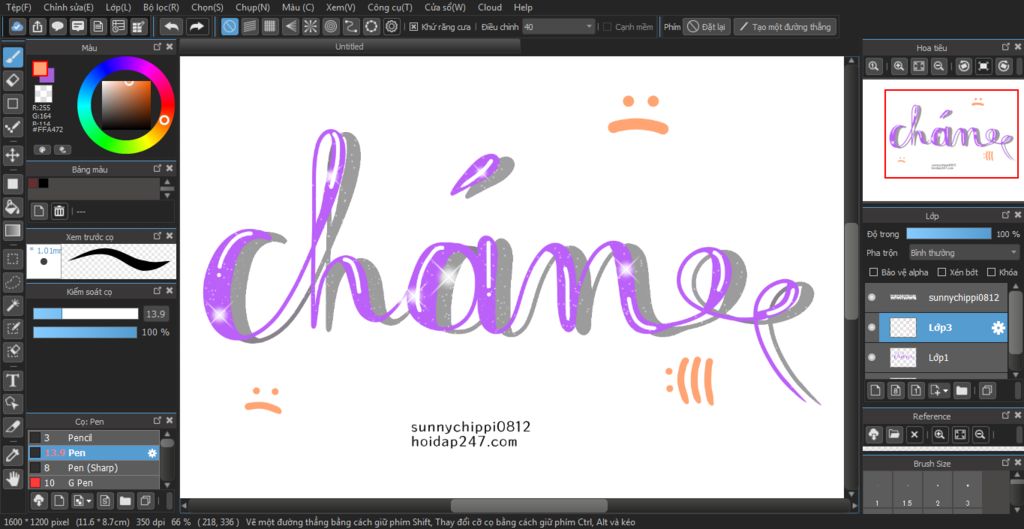Enable Khóa layer checkbox
1024x529 pixels.
pos(991,272)
